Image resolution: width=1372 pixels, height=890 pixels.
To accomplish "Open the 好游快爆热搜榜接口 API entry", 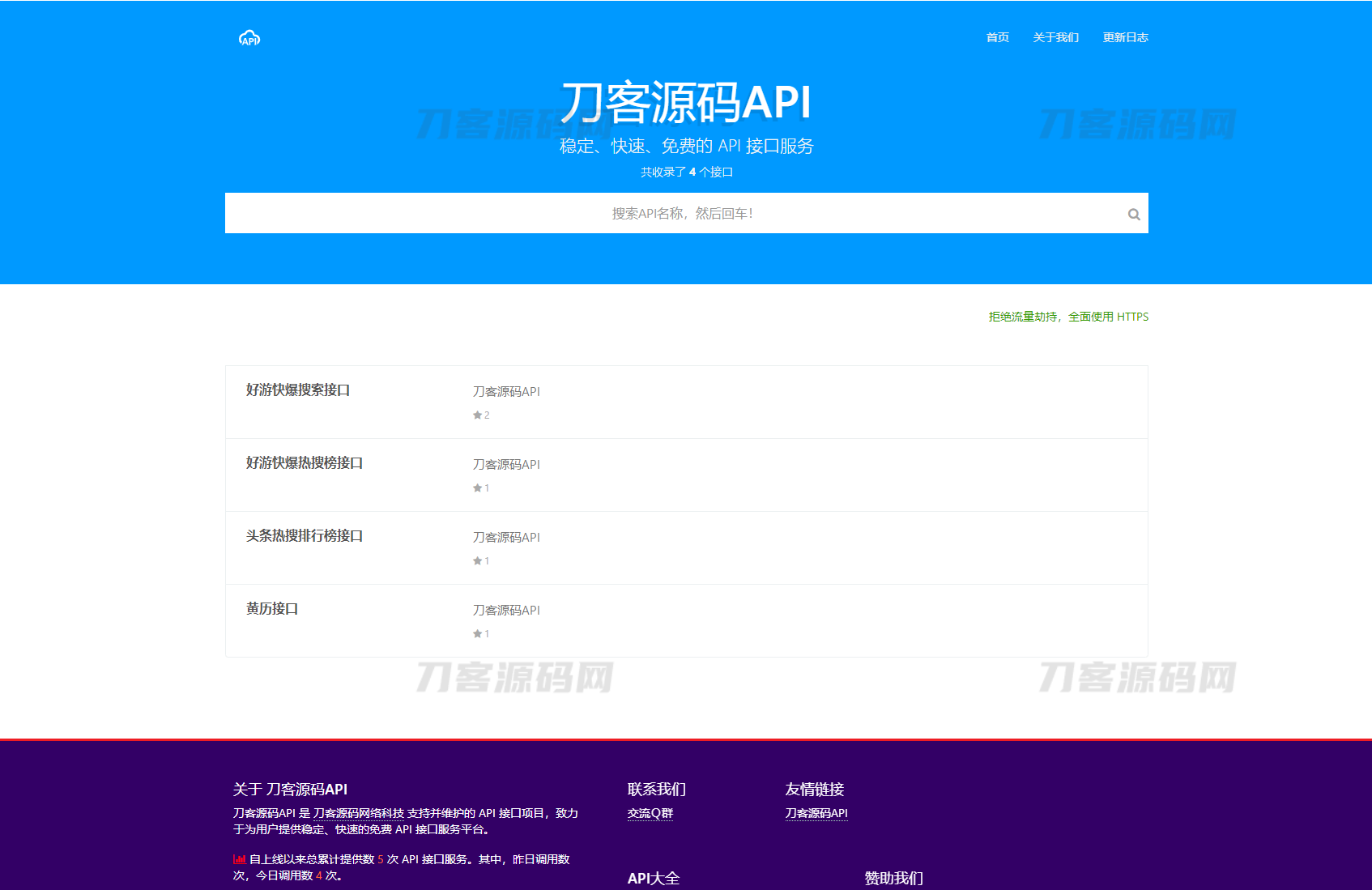I will (305, 463).
